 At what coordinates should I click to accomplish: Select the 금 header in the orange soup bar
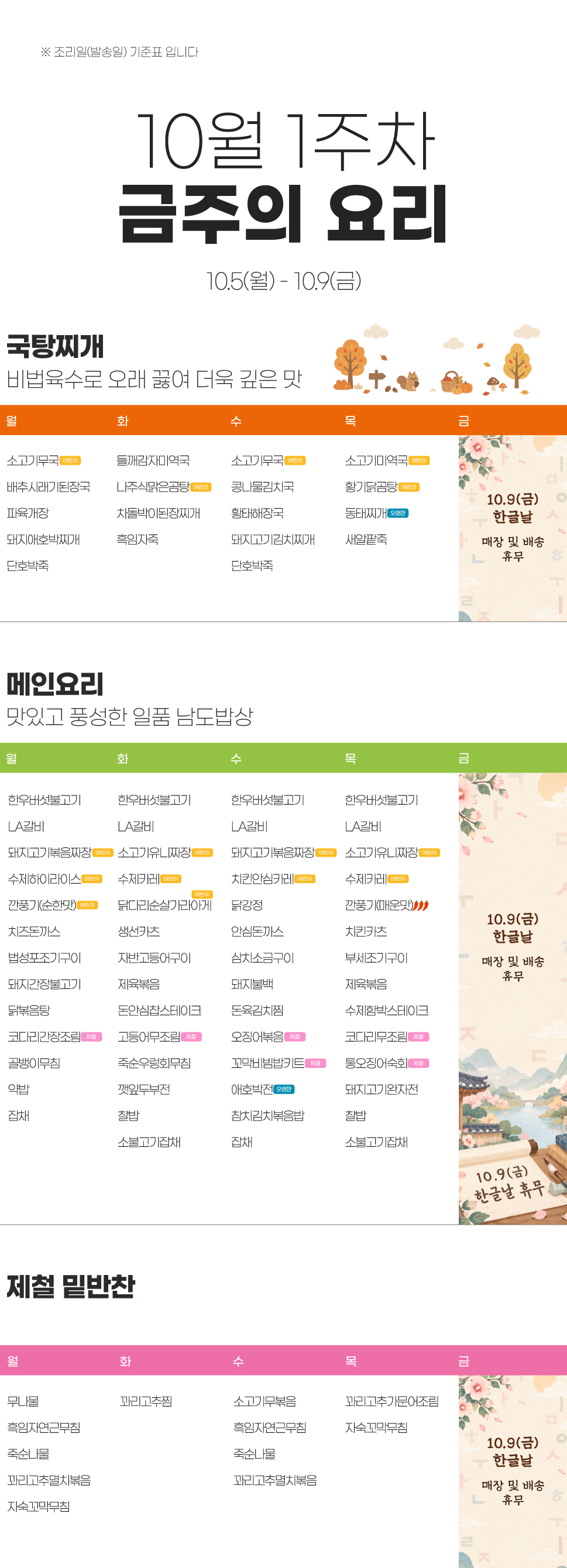pyautogui.click(x=463, y=421)
